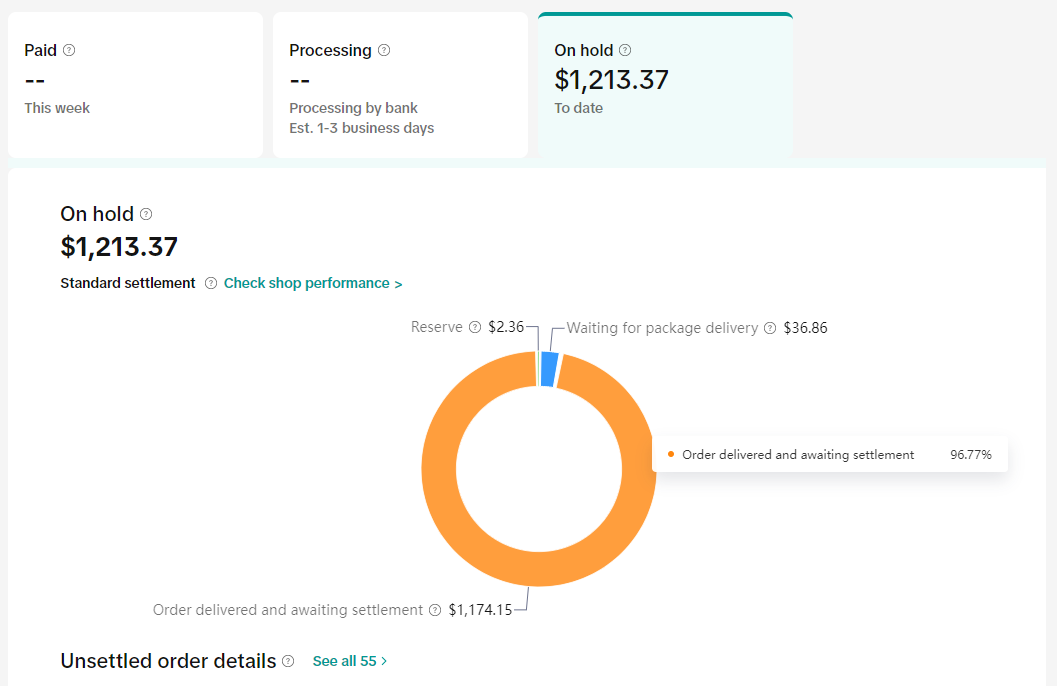
Task: Click info icon by awaiting settlement label
Action: [435, 610]
